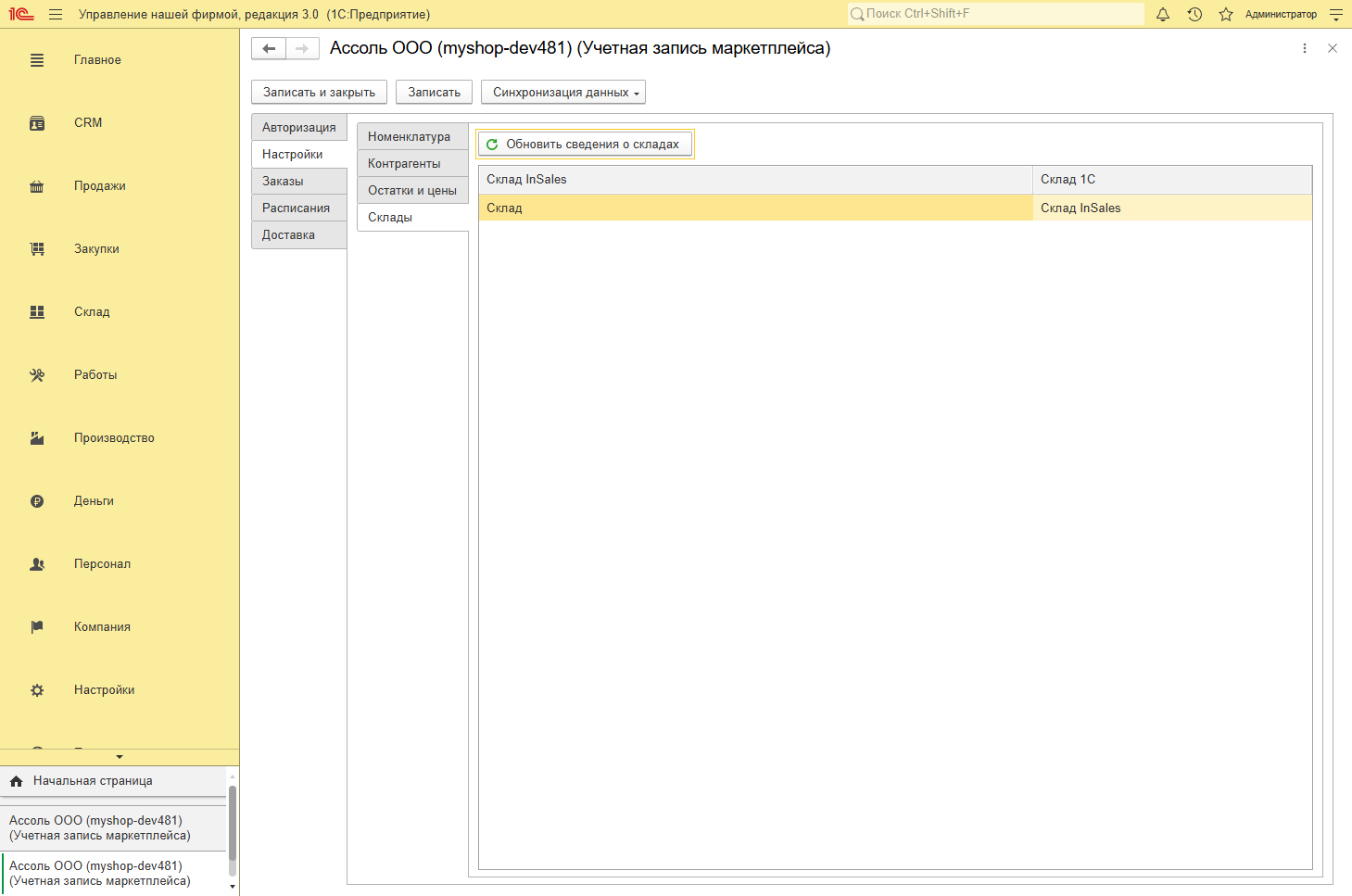Image resolution: width=1352 pixels, height=896 pixels.
Task: Open the Продажи section
Action: pyautogui.click(x=100, y=186)
